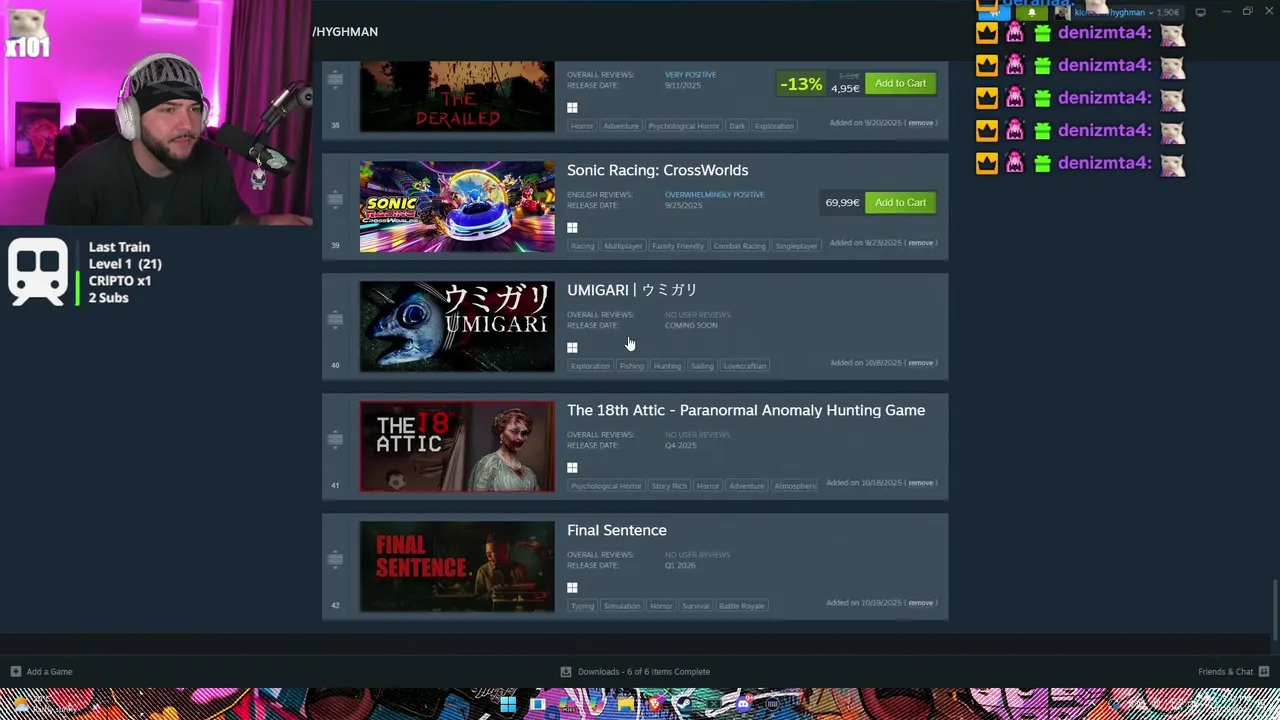The height and width of the screenshot is (720, 1280).
Task: Open the blue announcements icon in Steam header
Action: 995,13
